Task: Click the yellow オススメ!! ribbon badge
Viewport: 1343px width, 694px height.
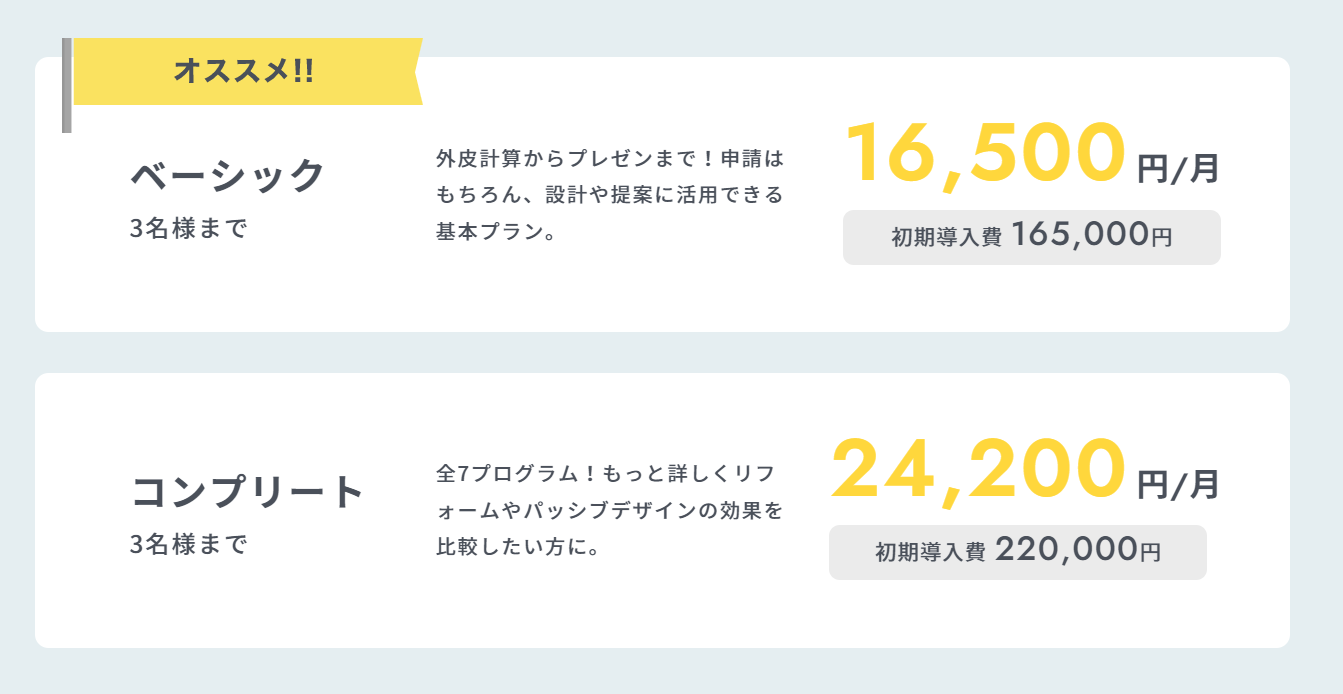Action: pyautogui.click(x=244, y=71)
